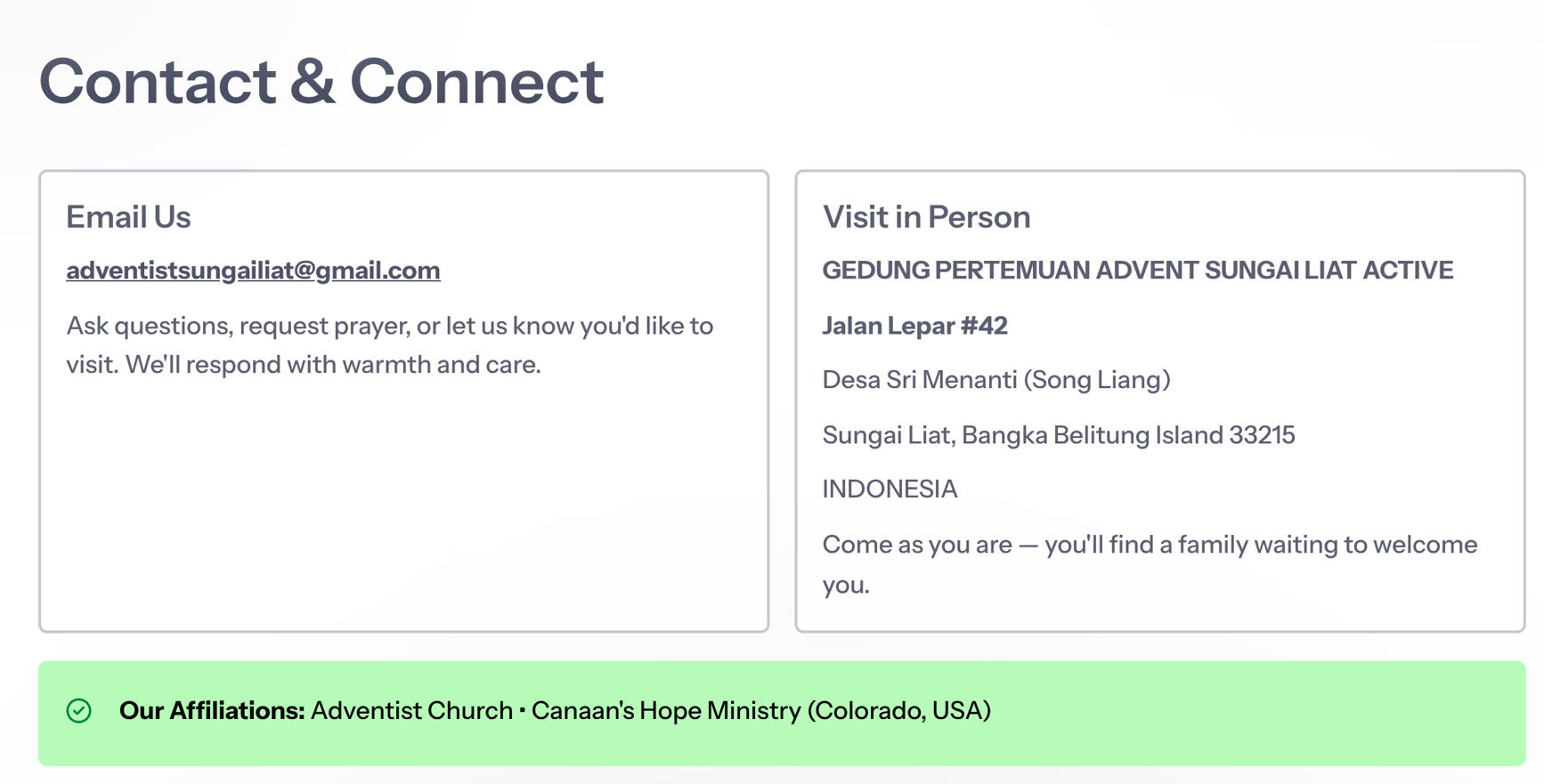The height and width of the screenshot is (784, 1544).
Task: Click the green checkmark affiliations icon
Action: point(79,710)
